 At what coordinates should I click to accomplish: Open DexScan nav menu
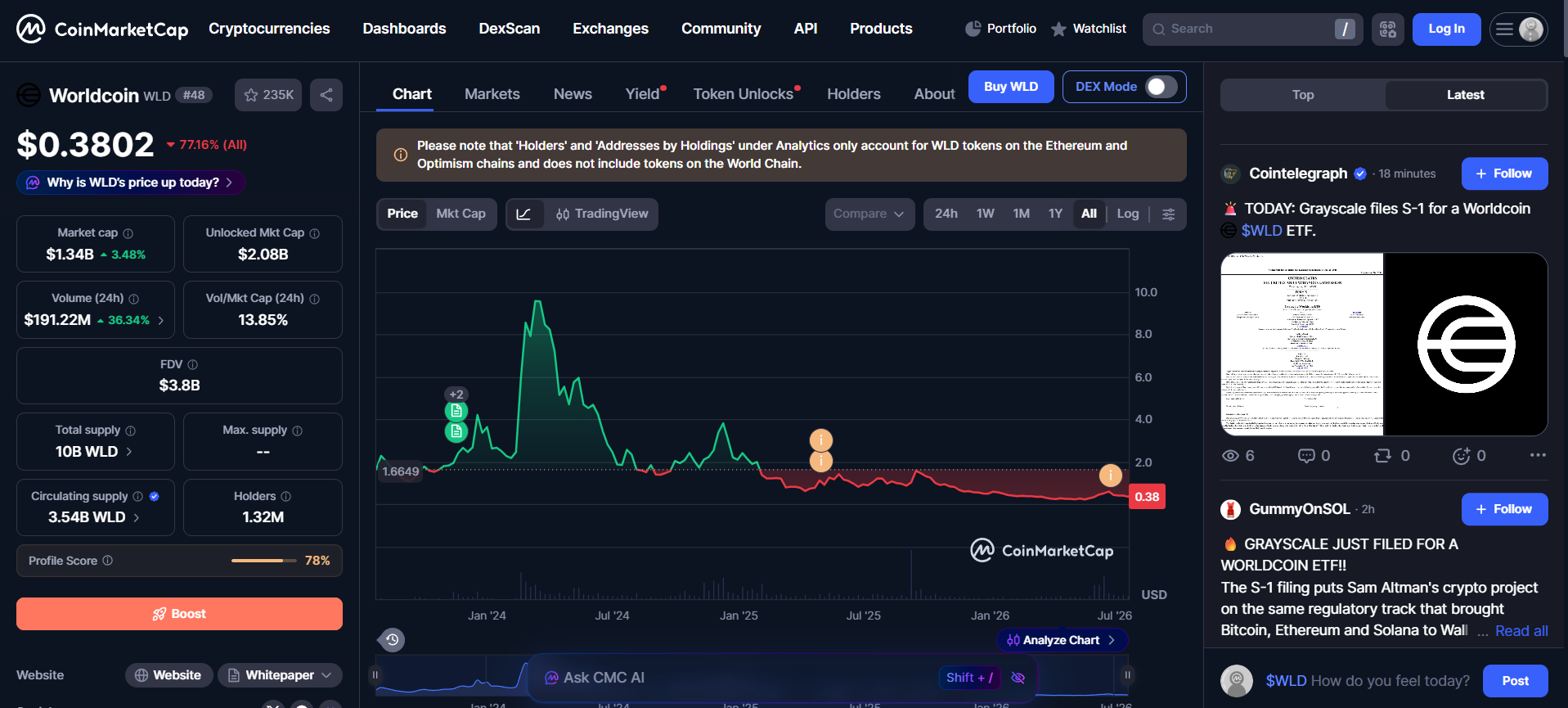click(510, 29)
